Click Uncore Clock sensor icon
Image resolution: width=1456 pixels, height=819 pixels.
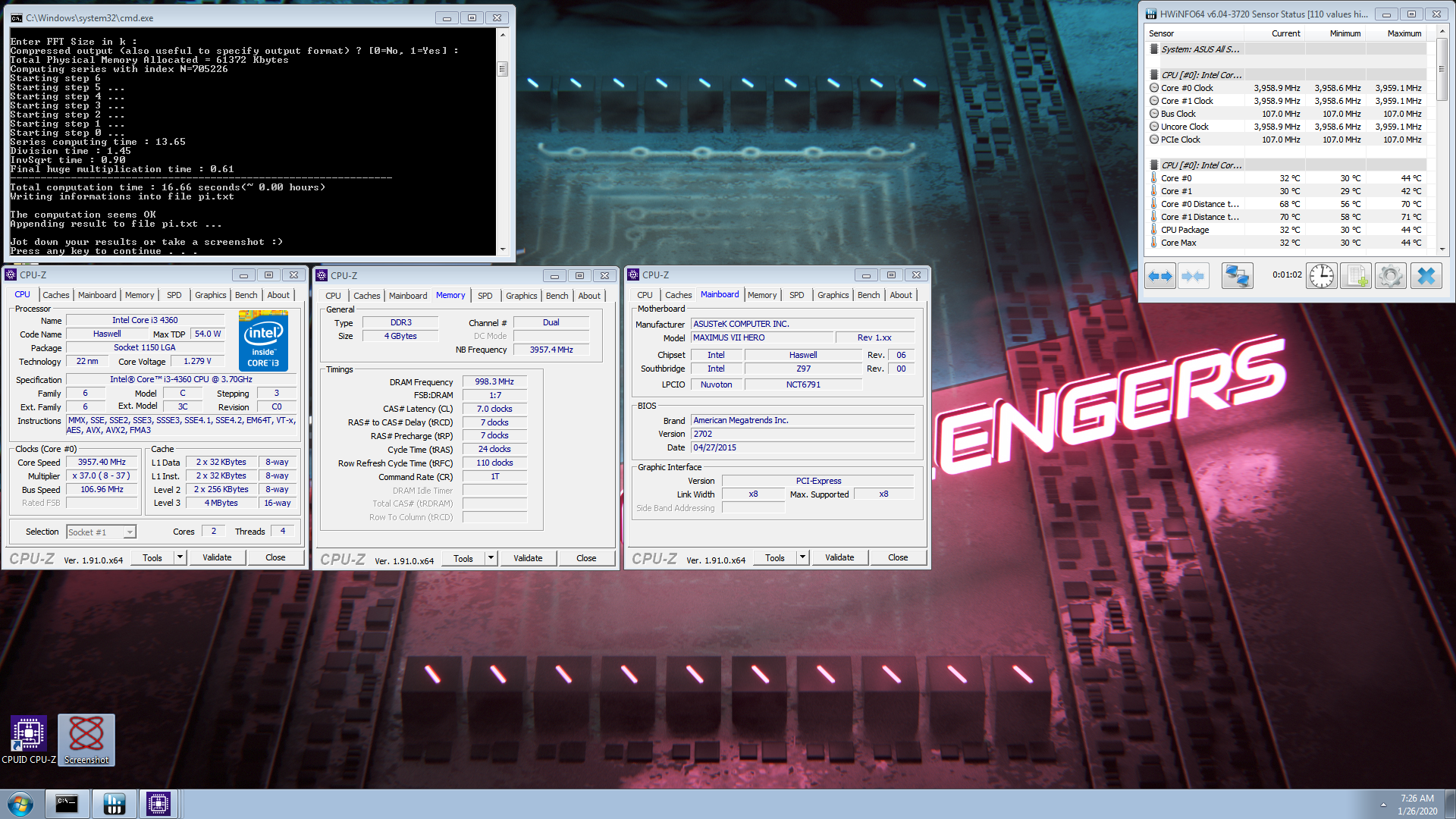click(x=1154, y=127)
